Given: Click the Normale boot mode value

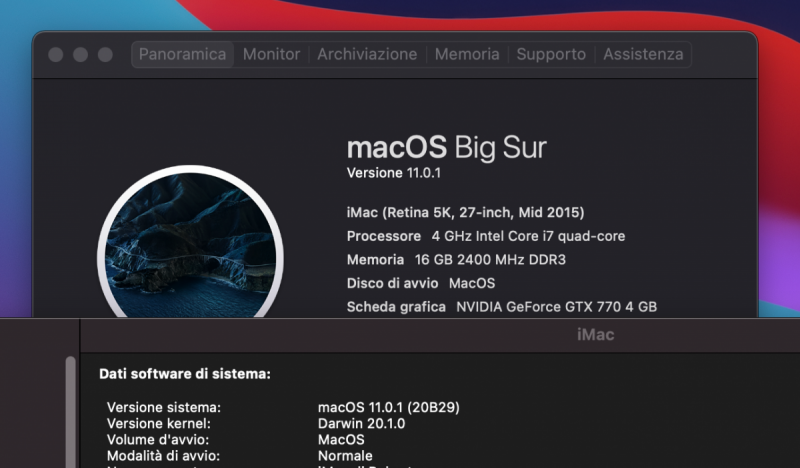Looking at the screenshot, I should click(345, 456).
